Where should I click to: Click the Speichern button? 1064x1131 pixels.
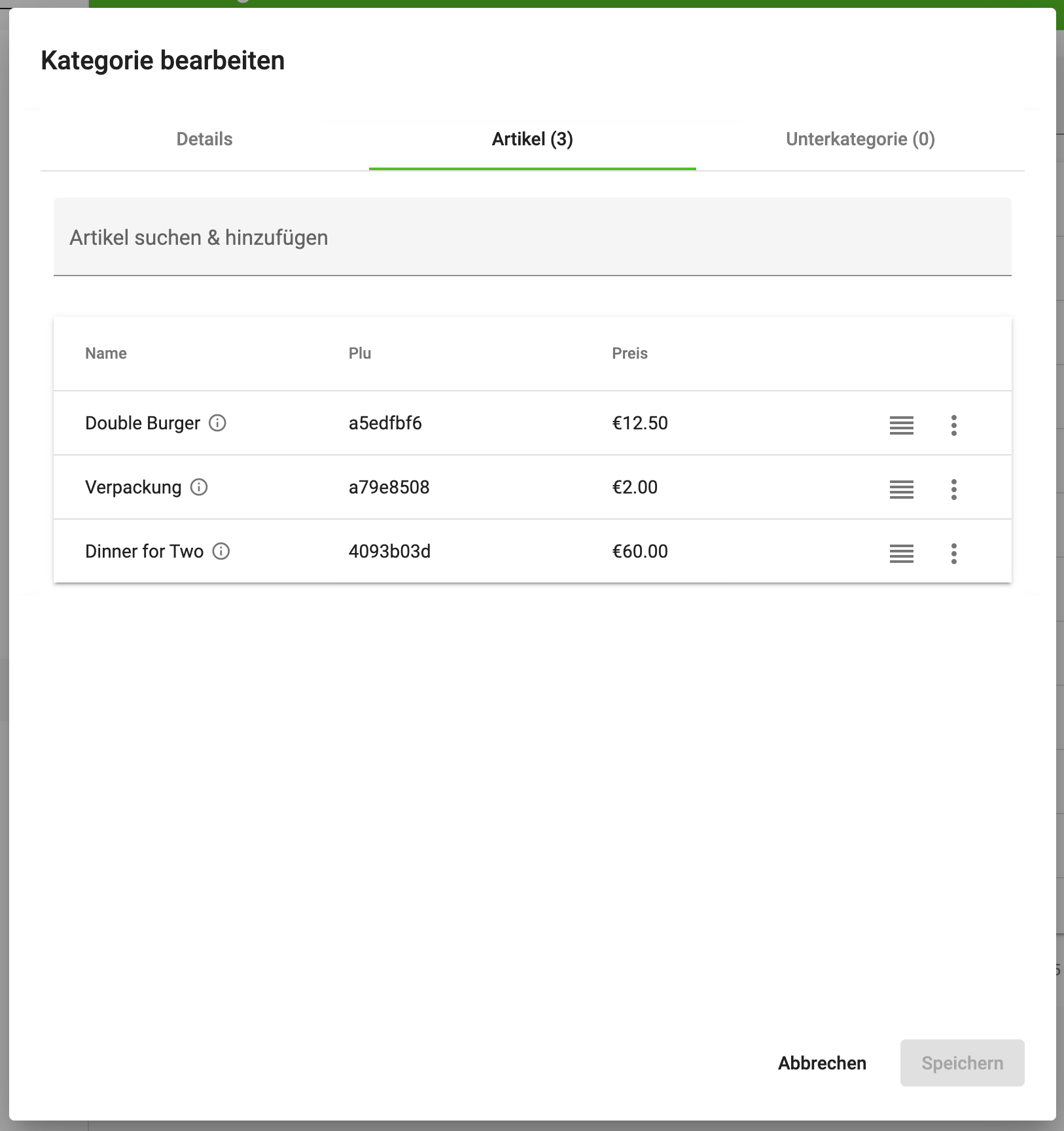point(961,1063)
